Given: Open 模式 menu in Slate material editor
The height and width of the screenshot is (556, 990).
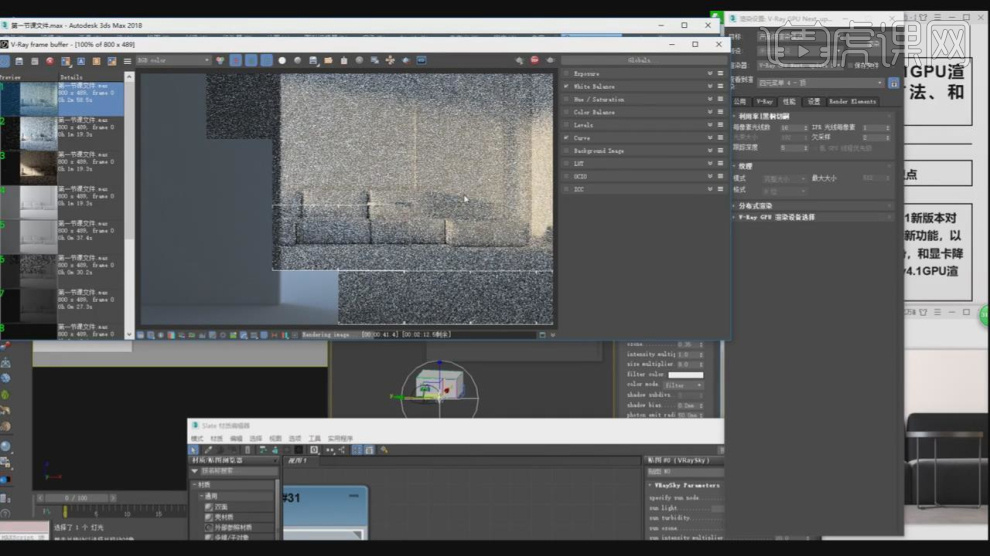Looking at the screenshot, I should pos(198,439).
